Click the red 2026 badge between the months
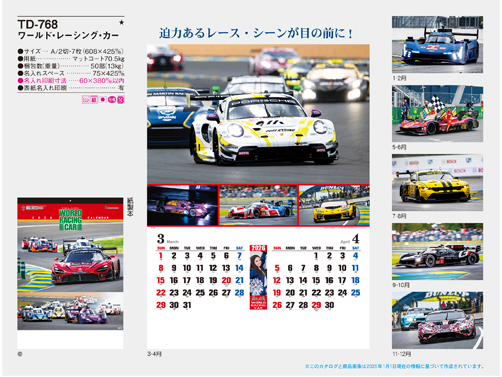 click(x=258, y=248)
